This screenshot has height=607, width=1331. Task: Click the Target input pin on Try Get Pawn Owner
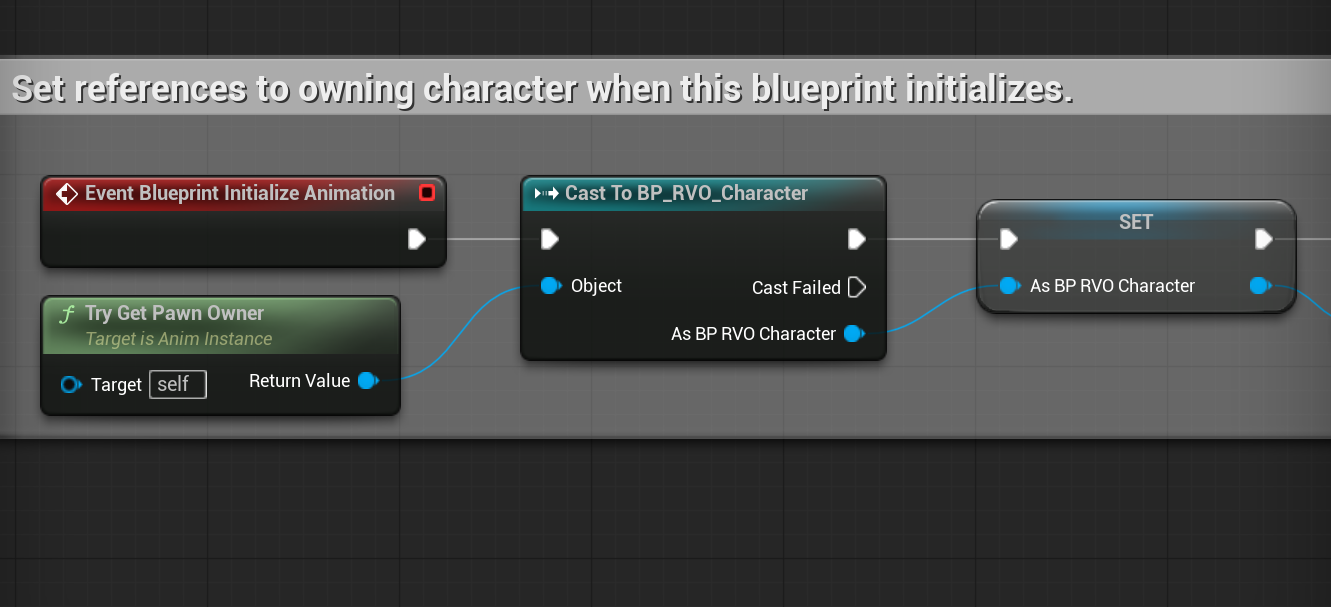pyautogui.click(x=71, y=384)
